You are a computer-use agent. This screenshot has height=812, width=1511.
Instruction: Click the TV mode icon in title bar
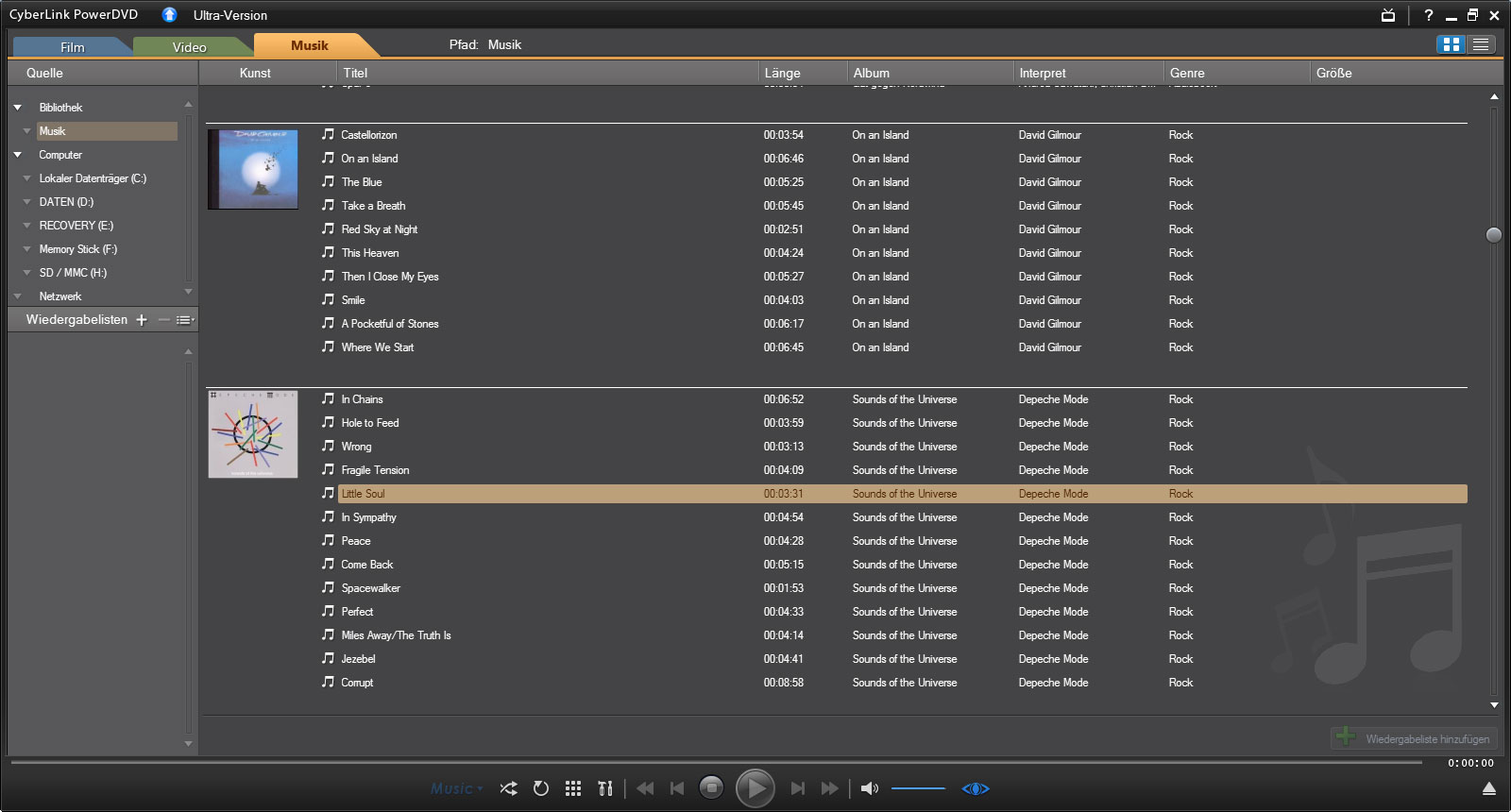[x=1388, y=15]
